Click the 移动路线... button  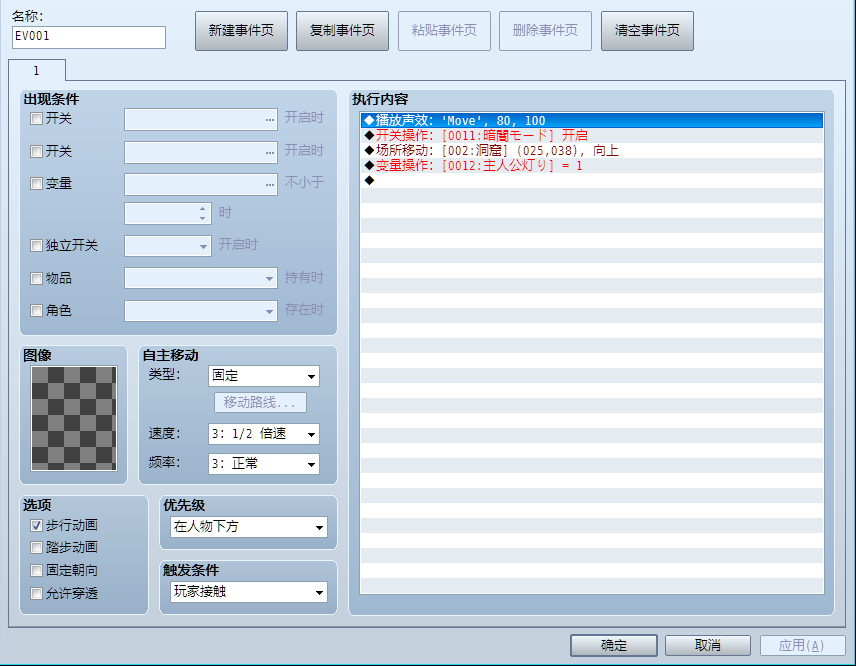coord(260,403)
